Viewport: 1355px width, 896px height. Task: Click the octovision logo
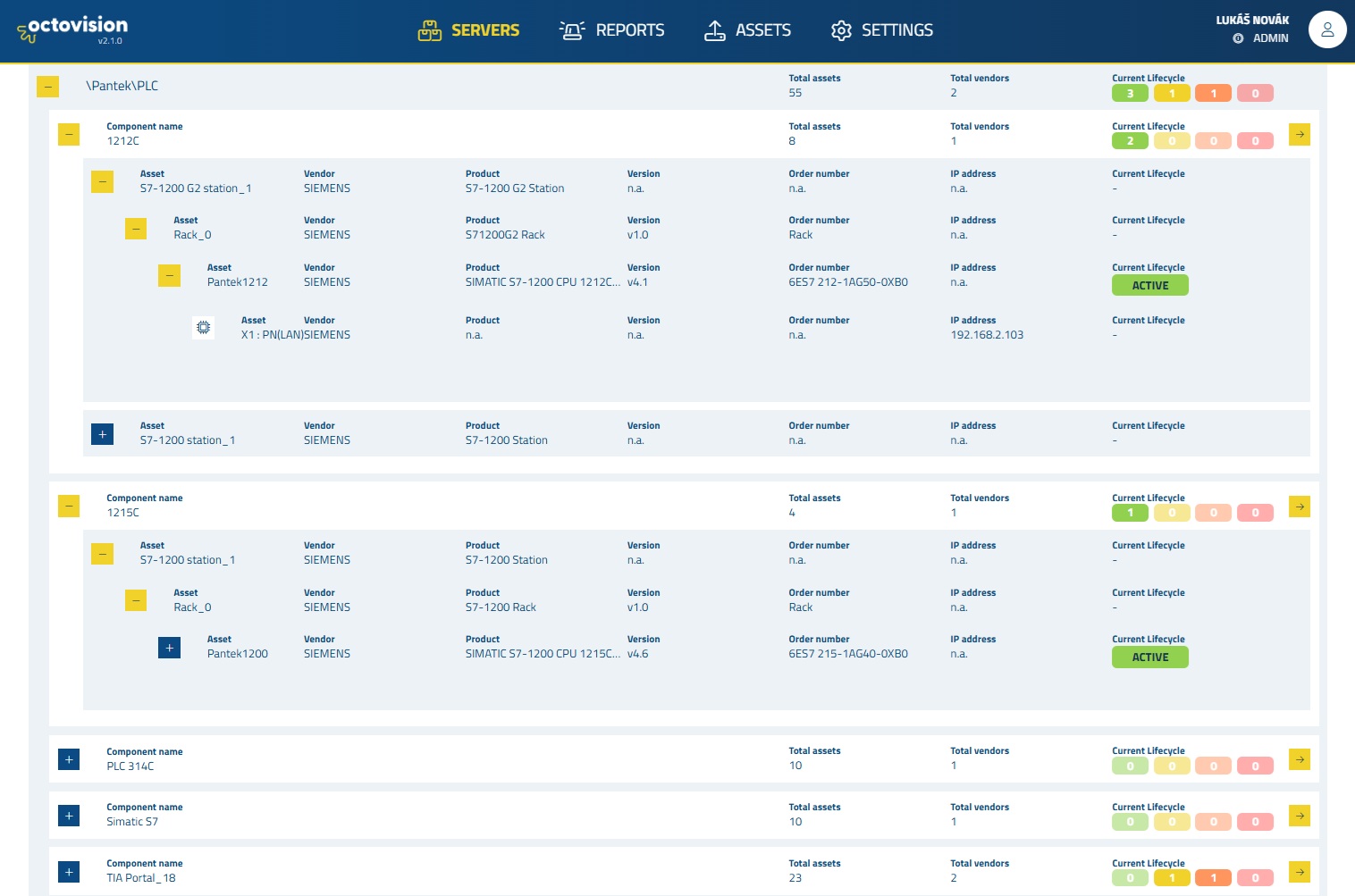pyautogui.click(x=72, y=29)
